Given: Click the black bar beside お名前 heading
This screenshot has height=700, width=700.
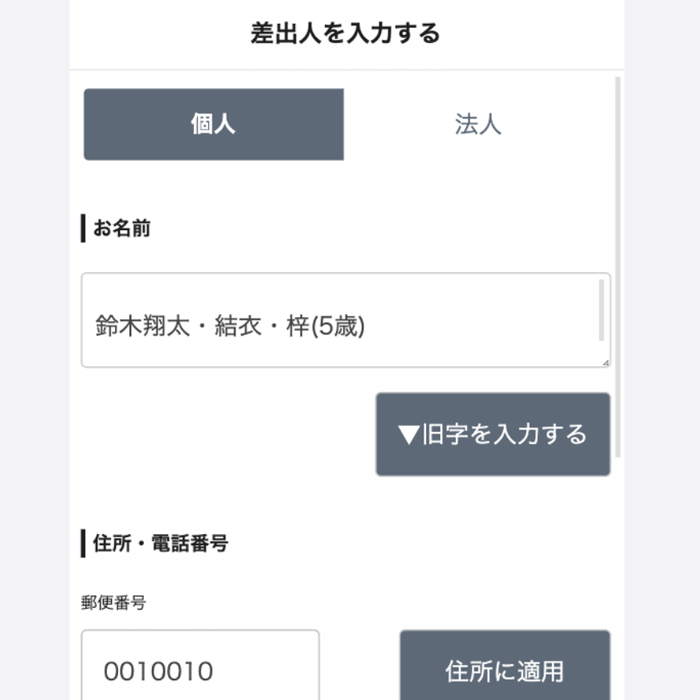Looking at the screenshot, I should 83,228.
